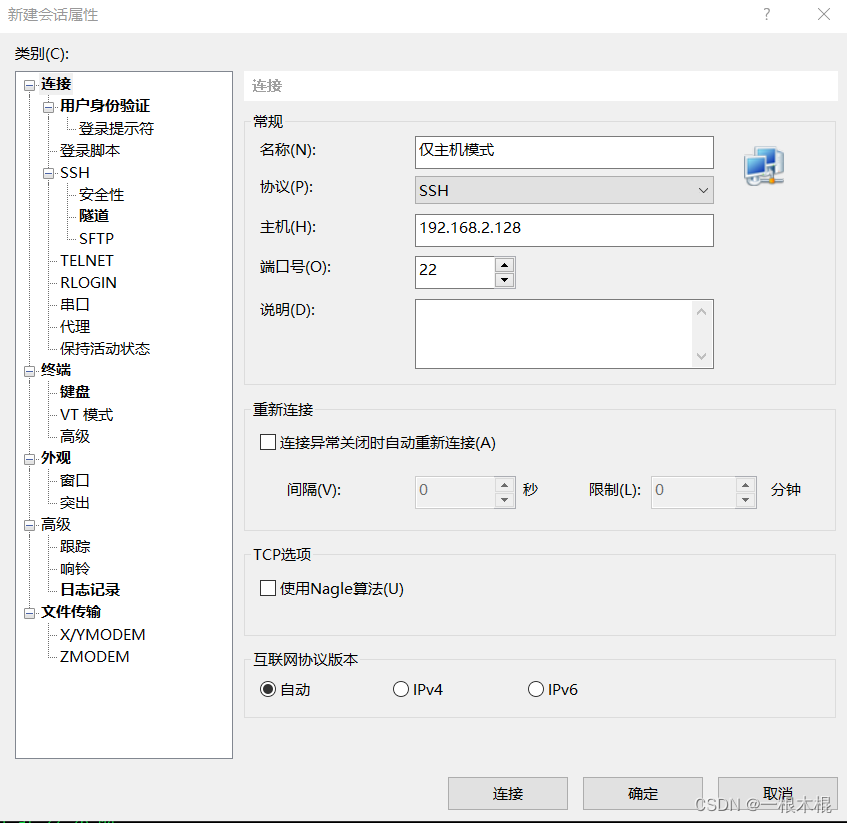Click the 取消 button
Image resolution: width=847 pixels, height=823 pixels.
778,793
